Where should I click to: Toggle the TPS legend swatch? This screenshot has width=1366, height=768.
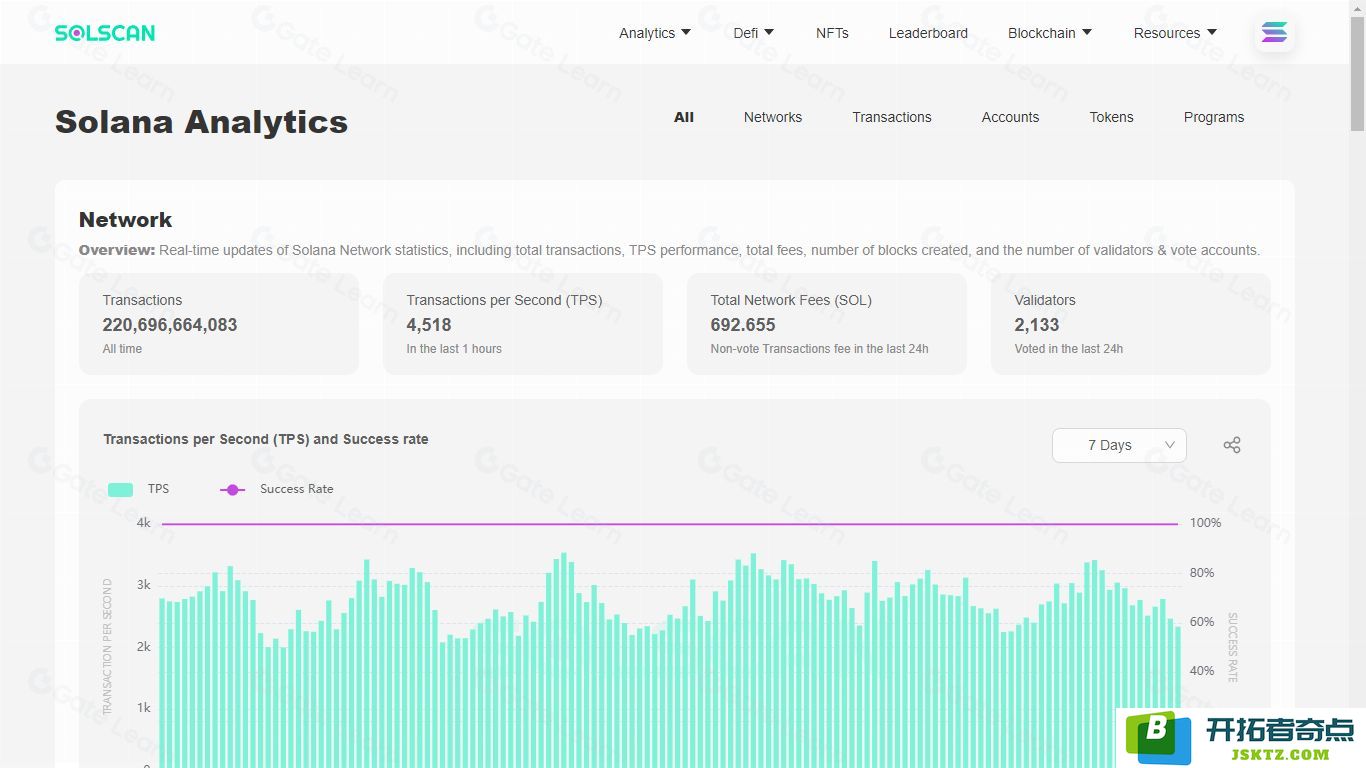(120, 489)
